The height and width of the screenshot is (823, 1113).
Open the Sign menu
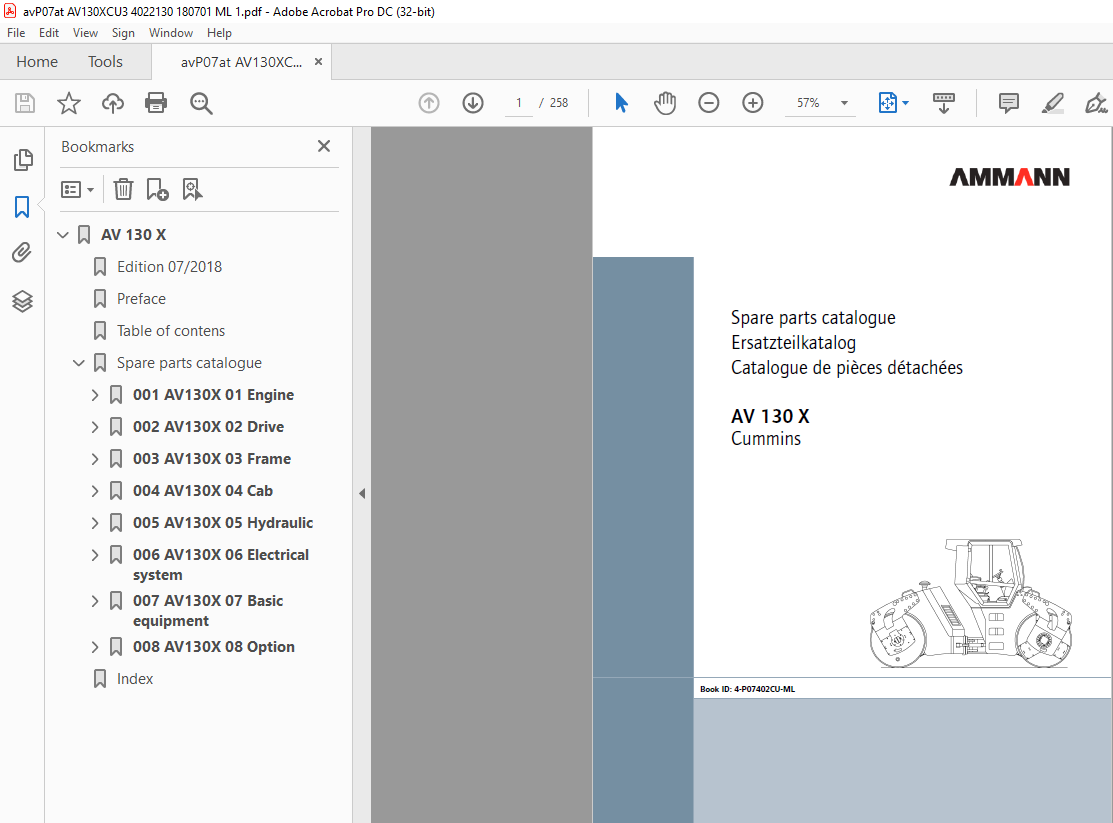[123, 33]
